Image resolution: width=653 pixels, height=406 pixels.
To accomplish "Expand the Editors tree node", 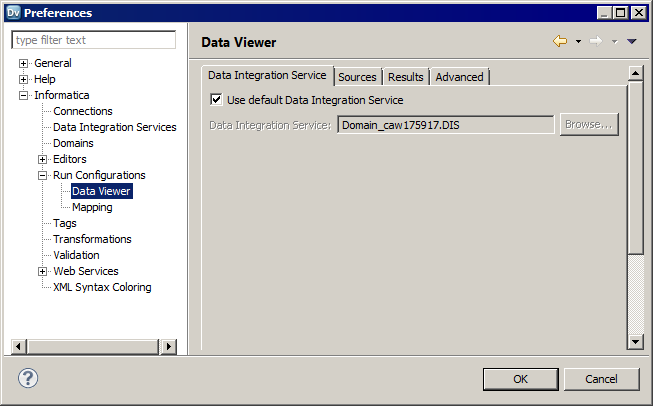I will tap(43, 159).
